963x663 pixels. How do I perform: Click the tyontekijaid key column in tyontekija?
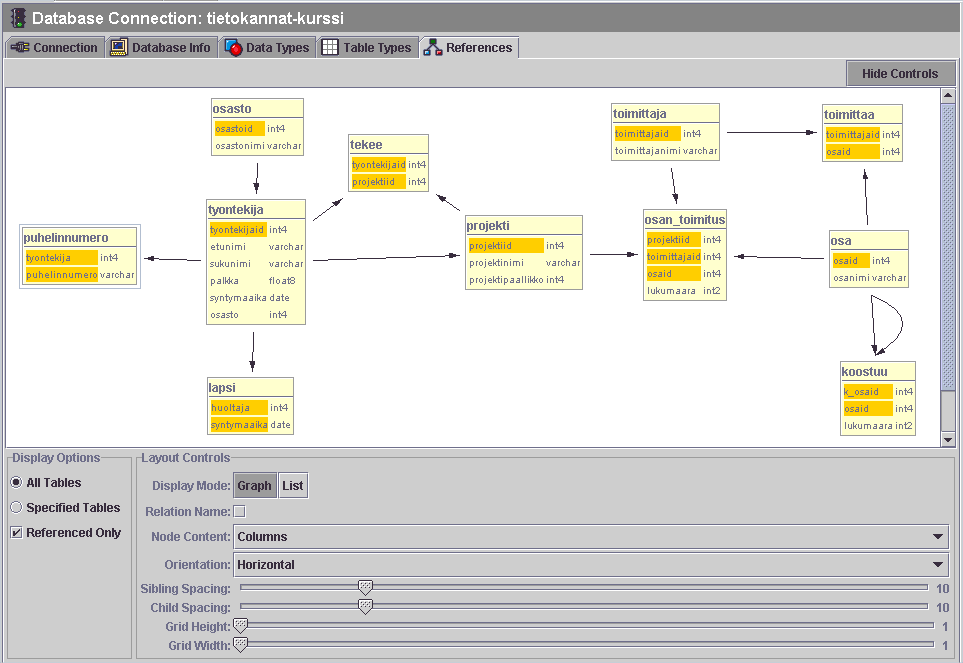[238, 230]
